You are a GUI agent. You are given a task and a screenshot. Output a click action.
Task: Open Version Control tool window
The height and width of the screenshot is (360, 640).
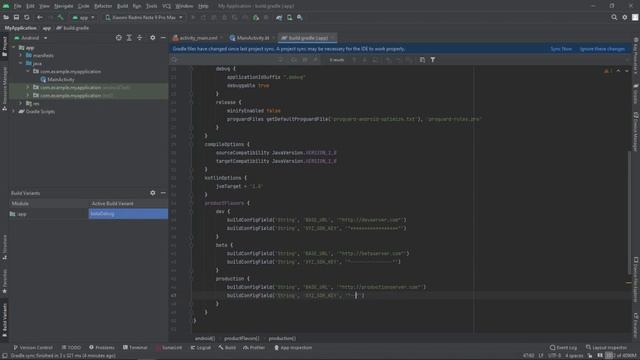tap(33, 348)
